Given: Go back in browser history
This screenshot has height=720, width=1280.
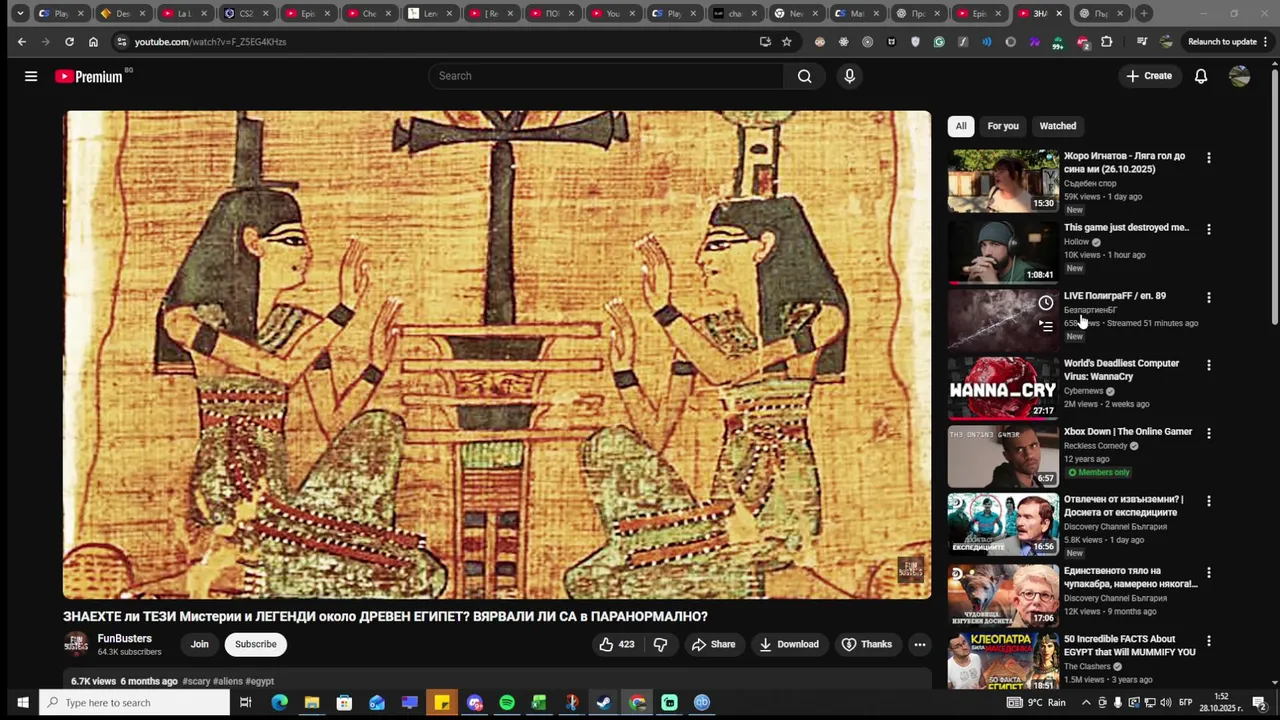Looking at the screenshot, I should tap(22, 42).
